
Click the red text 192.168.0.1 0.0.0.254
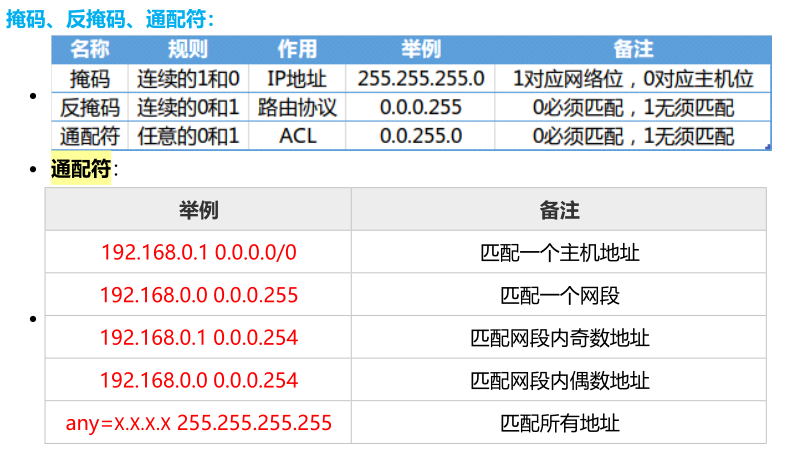(x=199, y=337)
